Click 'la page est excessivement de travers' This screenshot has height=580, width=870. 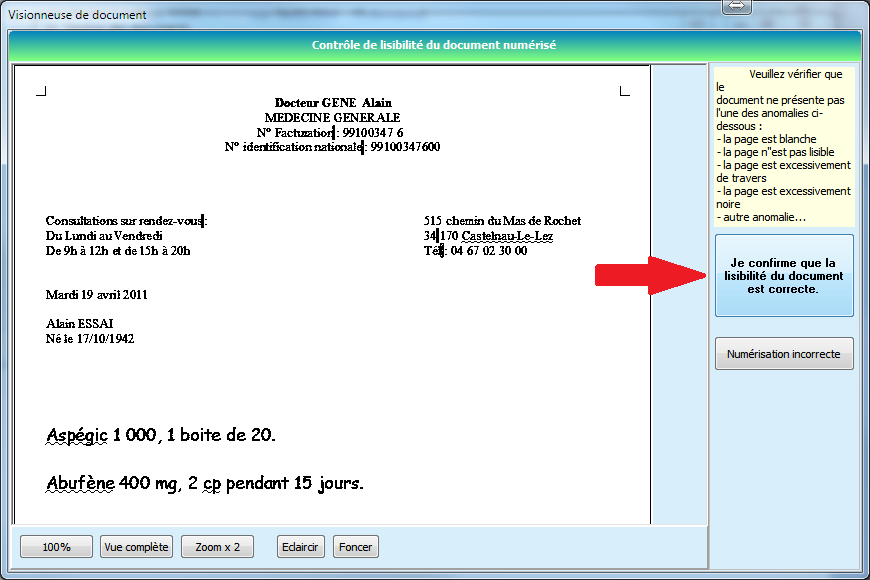click(783, 172)
